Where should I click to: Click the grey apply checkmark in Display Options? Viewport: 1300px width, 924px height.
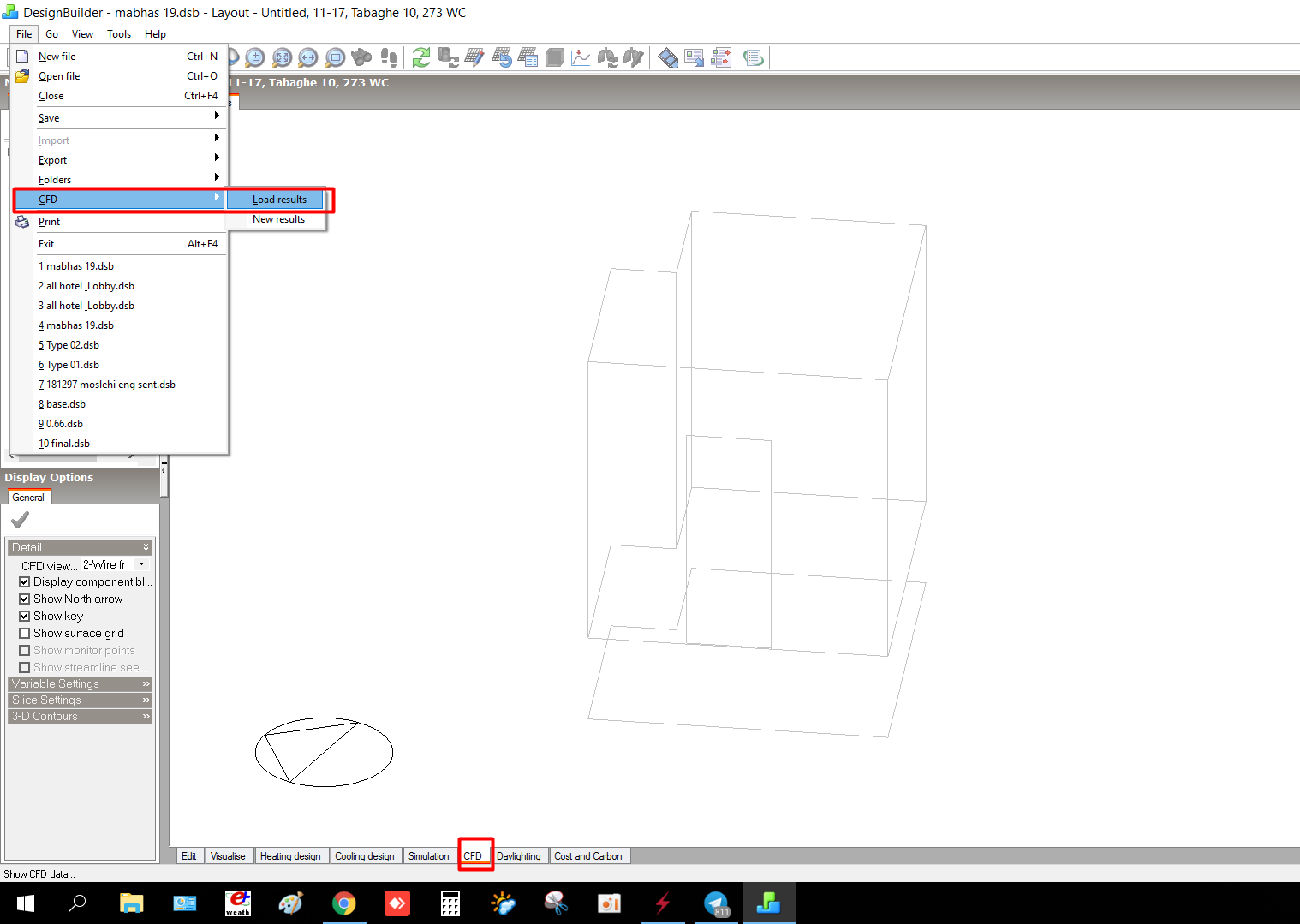[x=20, y=520]
